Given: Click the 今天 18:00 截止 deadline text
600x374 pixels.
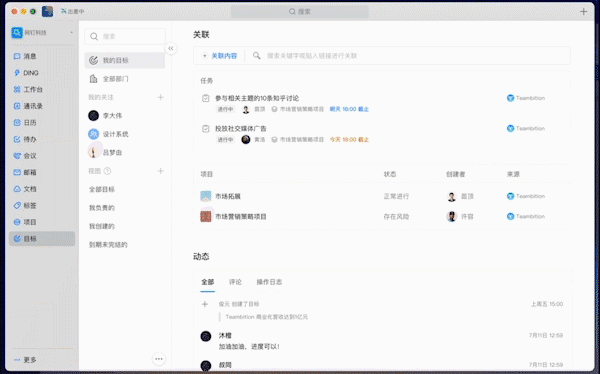Looking at the screenshot, I should click(x=349, y=139).
